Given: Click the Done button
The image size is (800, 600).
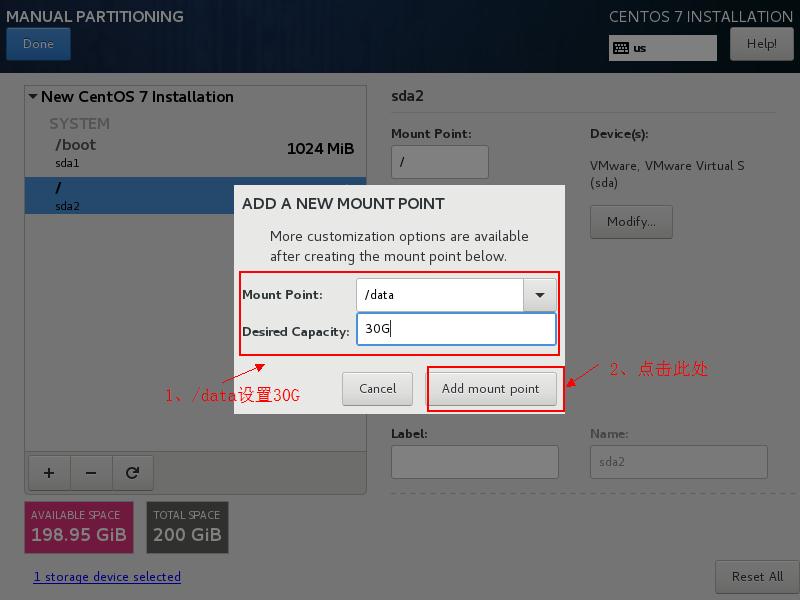Looking at the screenshot, I should tap(38, 44).
